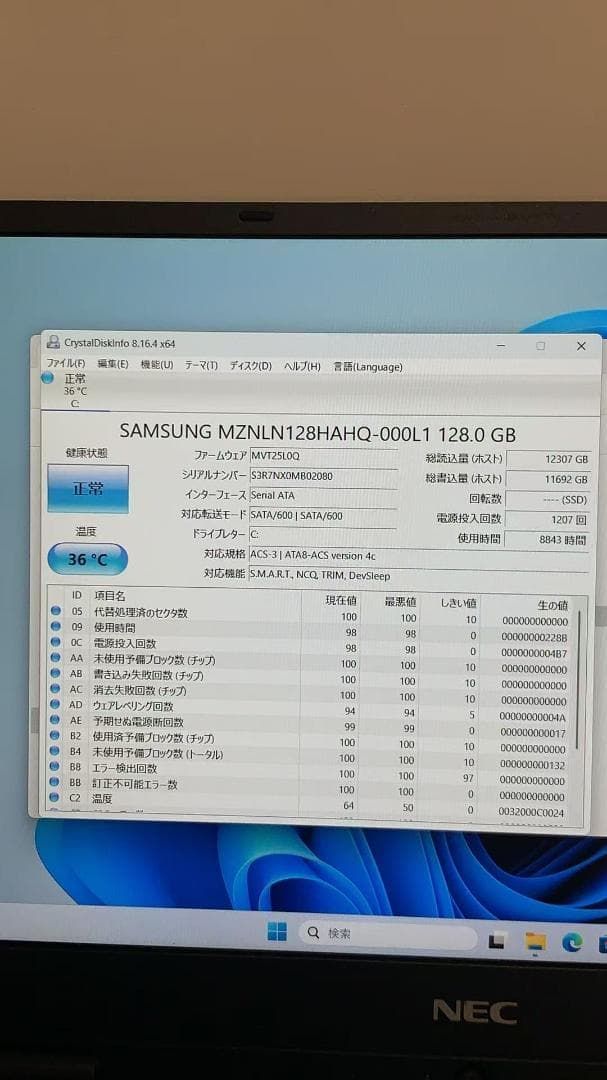
Task: Click the status dot for row 0C
Action: [x=56, y=642]
